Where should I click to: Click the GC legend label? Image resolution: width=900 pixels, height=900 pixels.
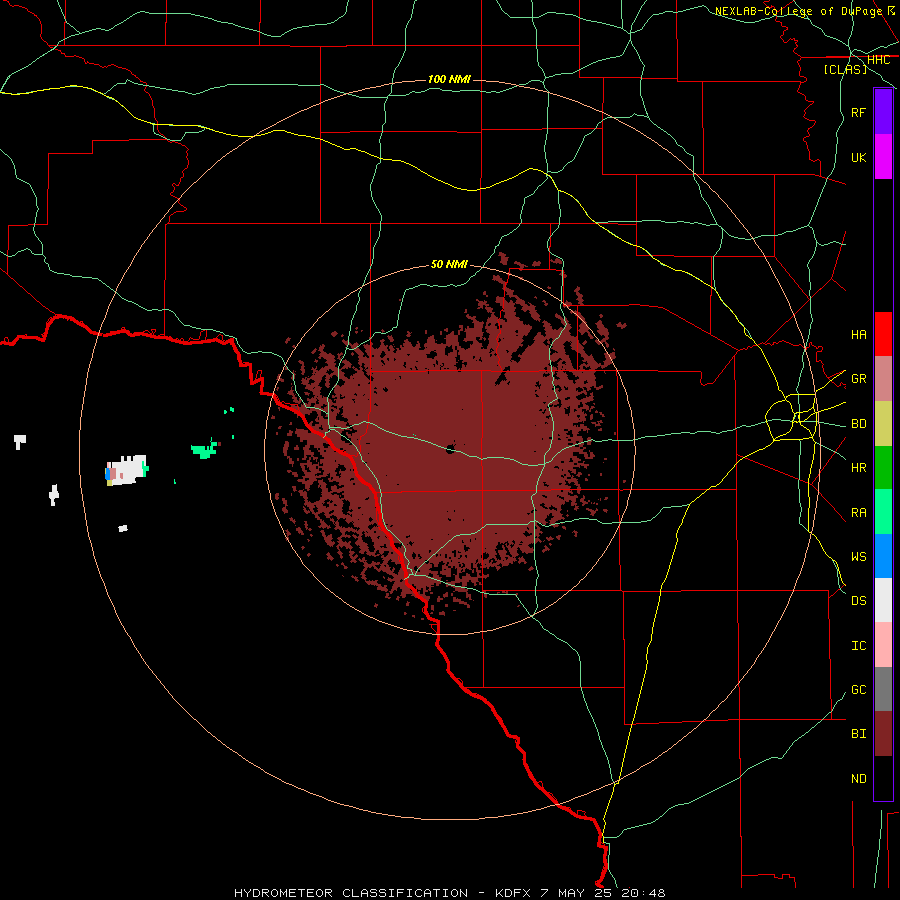pos(859,690)
